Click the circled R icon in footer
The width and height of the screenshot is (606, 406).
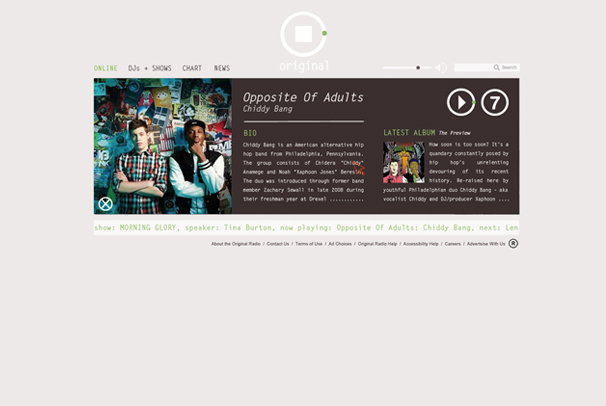(x=513, y=244)
